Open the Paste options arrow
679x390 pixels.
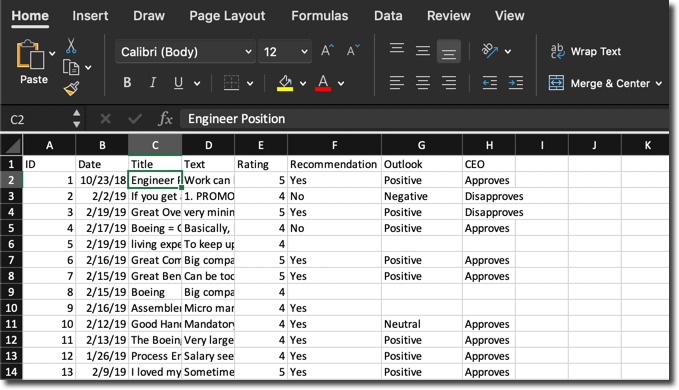(52, 54)
